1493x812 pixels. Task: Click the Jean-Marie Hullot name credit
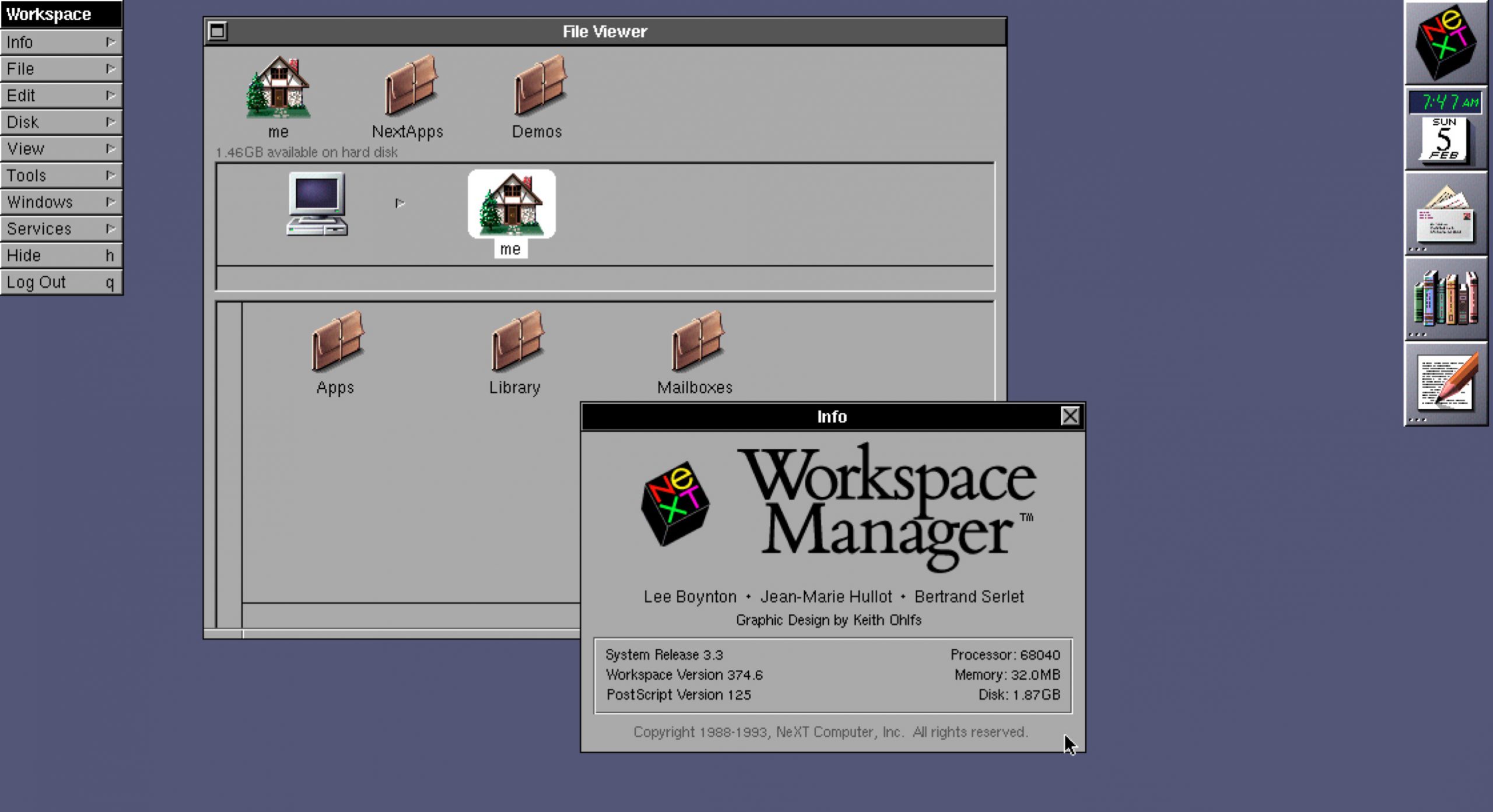click(x=826, y=596)
